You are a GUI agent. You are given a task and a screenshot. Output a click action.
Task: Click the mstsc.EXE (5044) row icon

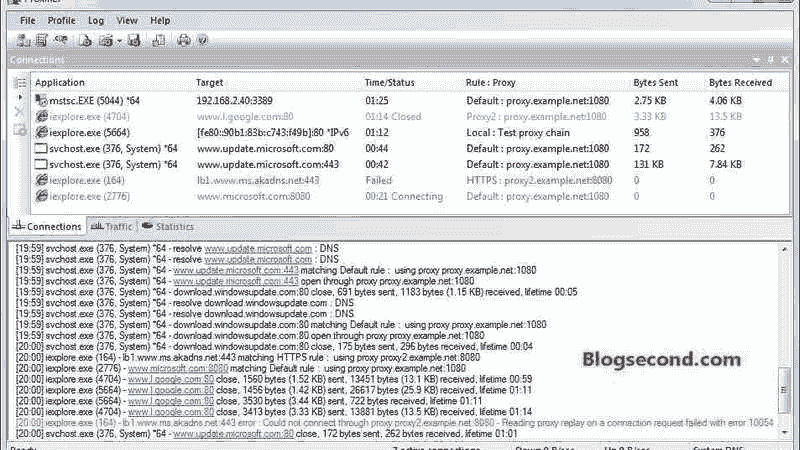41,101
